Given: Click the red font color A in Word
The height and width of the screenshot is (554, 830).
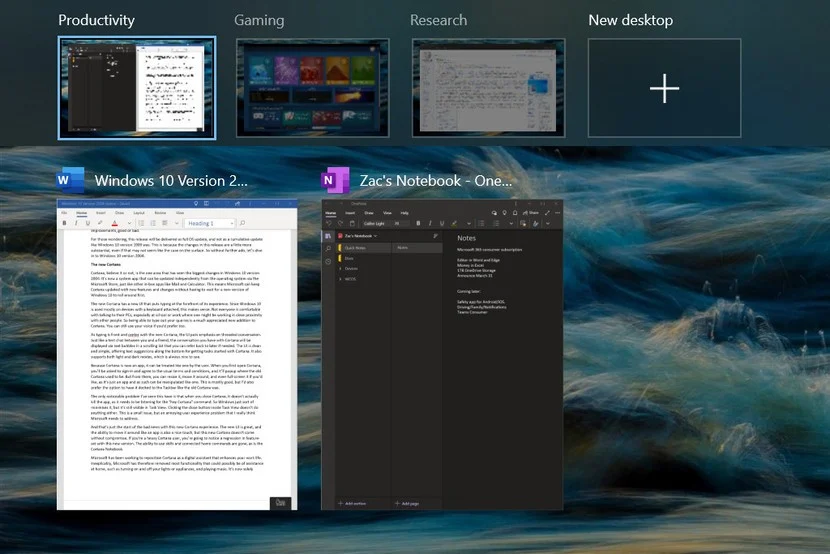Looking at the screenshot, I should (114, 223).
